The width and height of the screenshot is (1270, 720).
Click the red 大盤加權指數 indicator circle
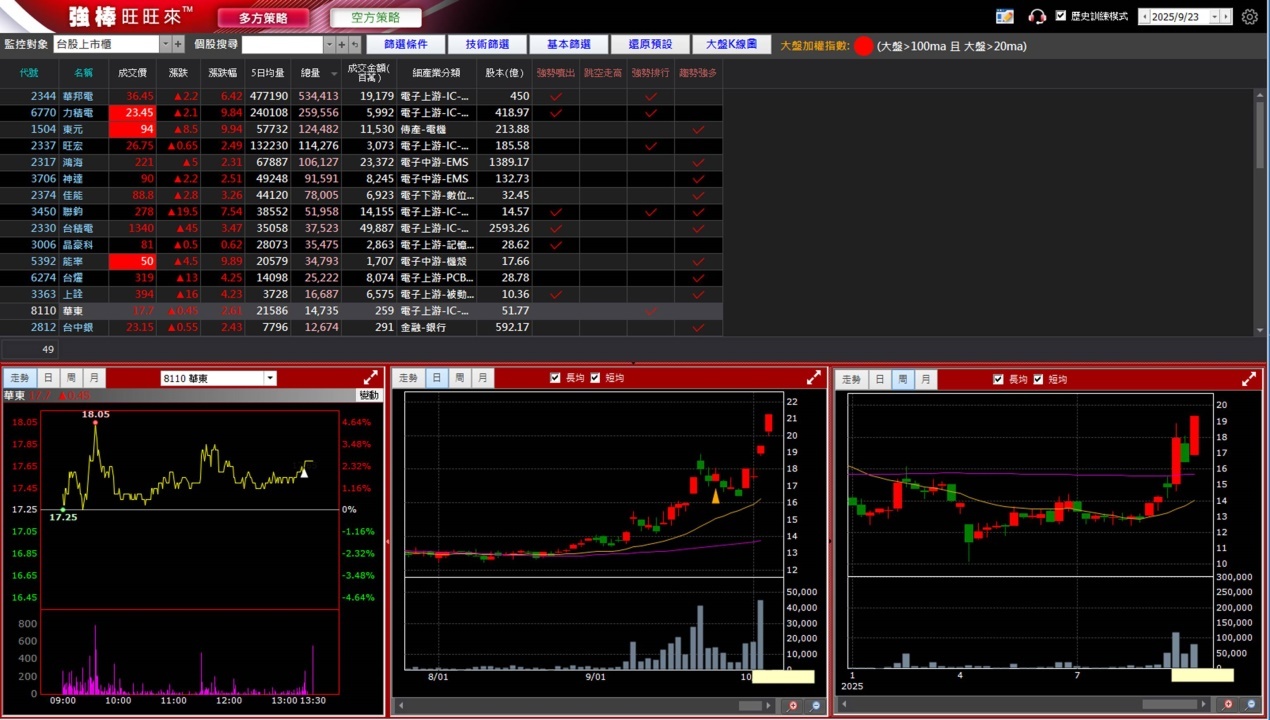tap(864, 46)
